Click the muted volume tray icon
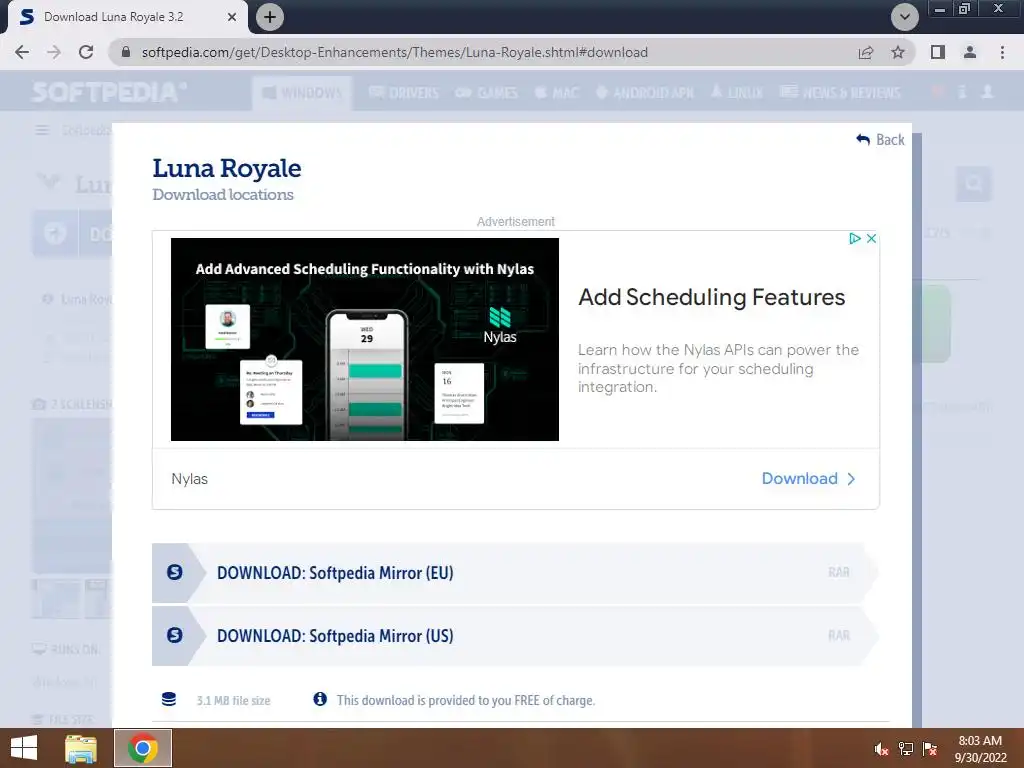This screenshot has height=768, width=1024. [x=882, y=749]
